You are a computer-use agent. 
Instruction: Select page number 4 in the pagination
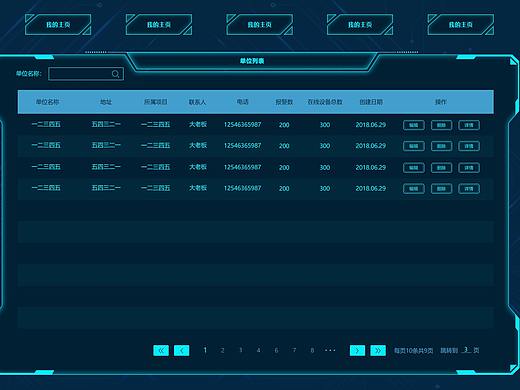[258, 350]
